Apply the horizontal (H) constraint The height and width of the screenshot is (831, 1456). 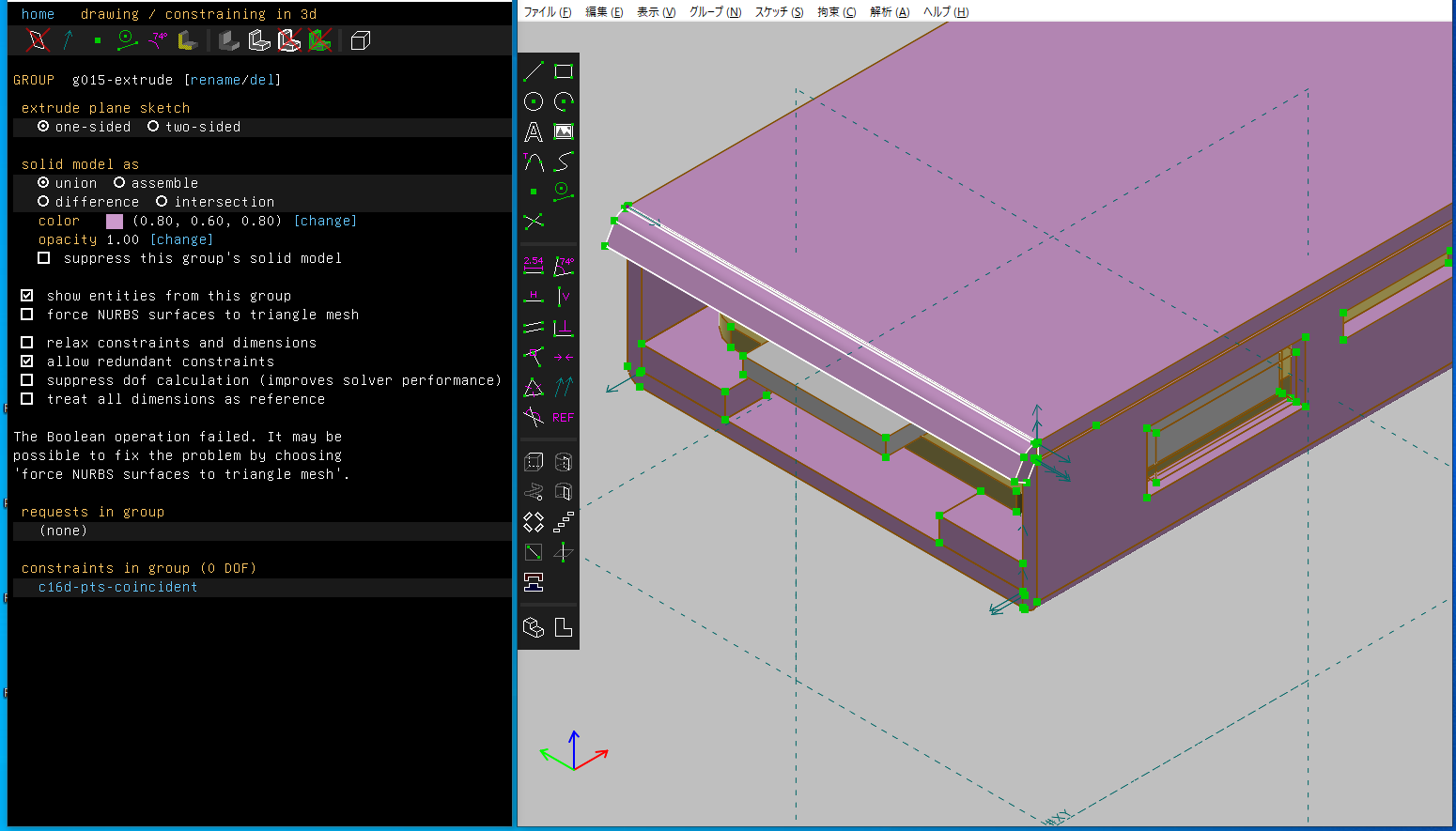[534, 297]
